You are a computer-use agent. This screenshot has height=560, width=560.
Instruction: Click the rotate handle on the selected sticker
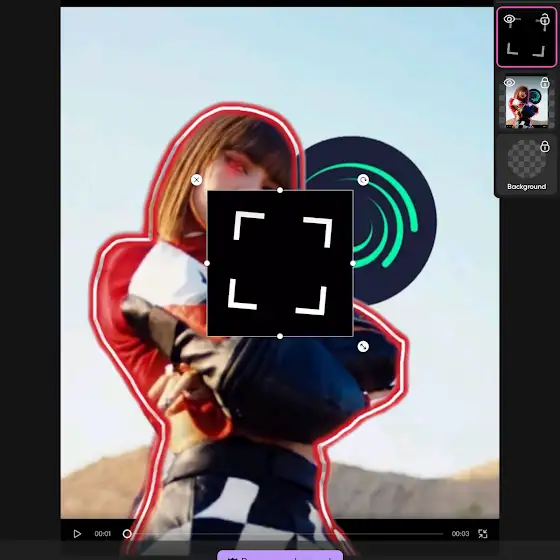coord(363,180)
